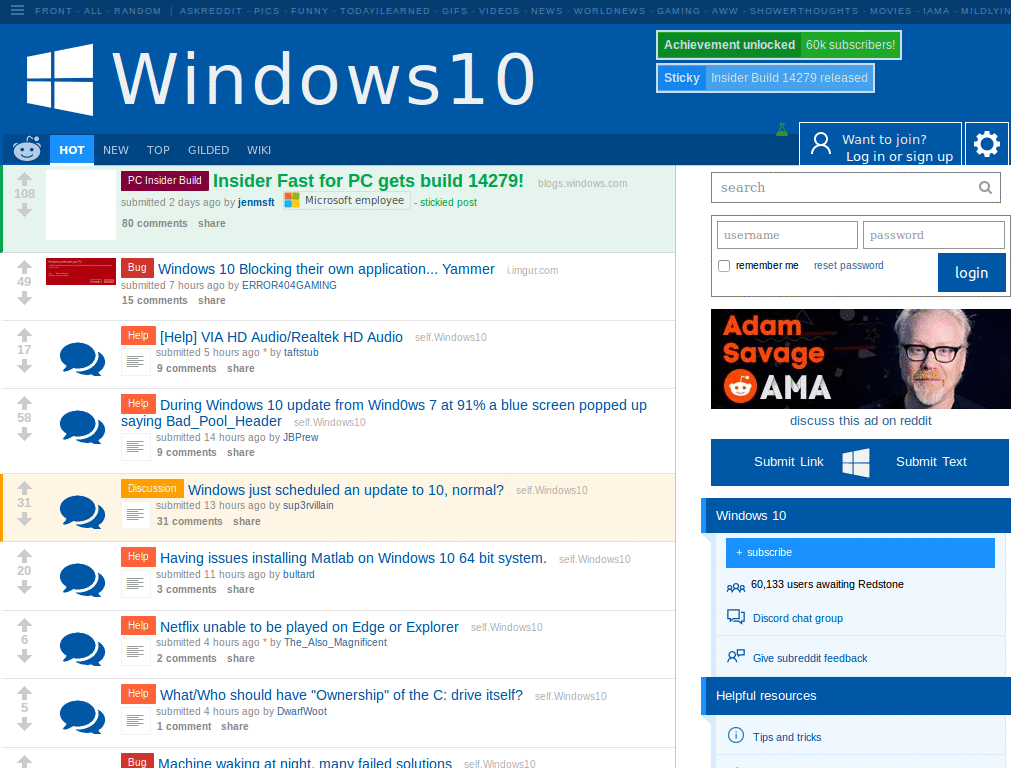Viewport: 1024px width, 768px height.
Task: Switch to the NEW tab
Action: [116, 150]
